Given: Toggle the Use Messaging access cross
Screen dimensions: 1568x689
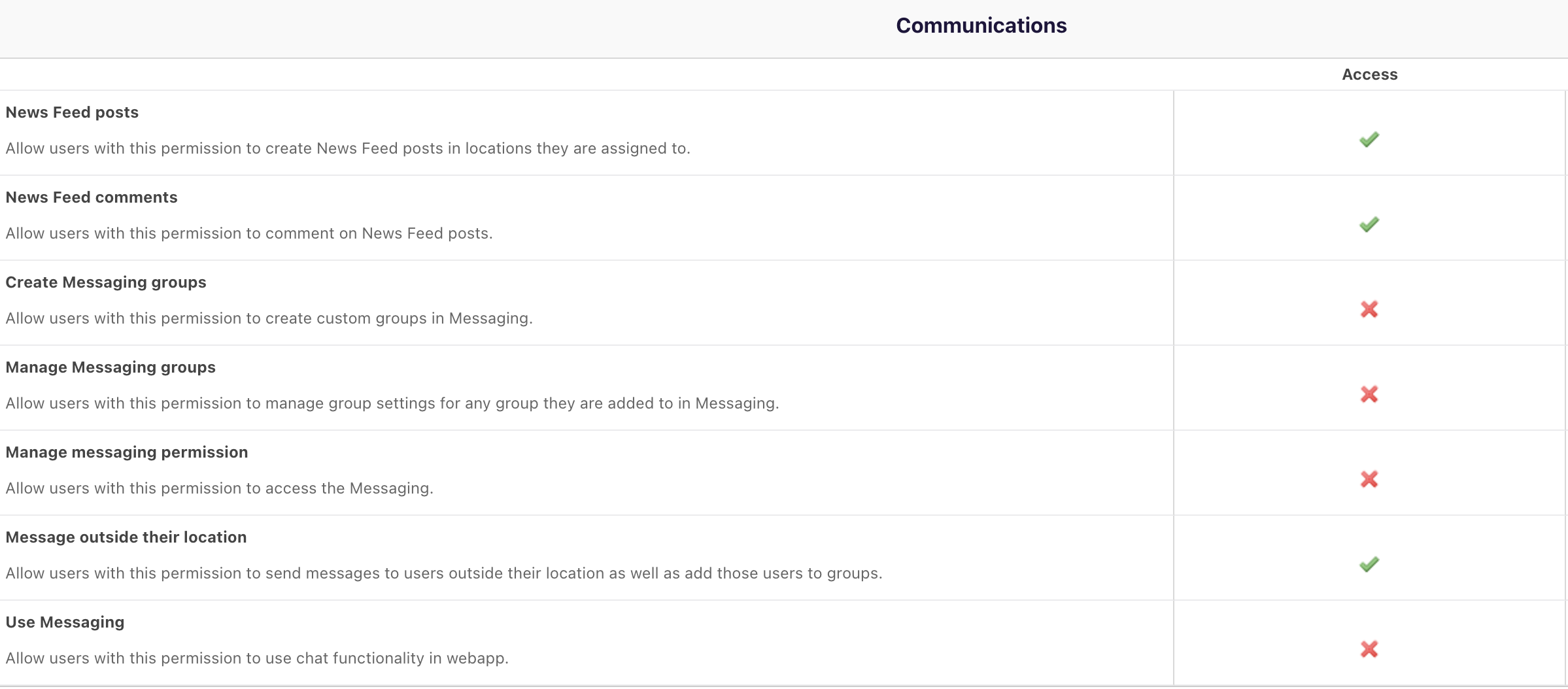Looking at the screenshot, I should pos(1369,649).
